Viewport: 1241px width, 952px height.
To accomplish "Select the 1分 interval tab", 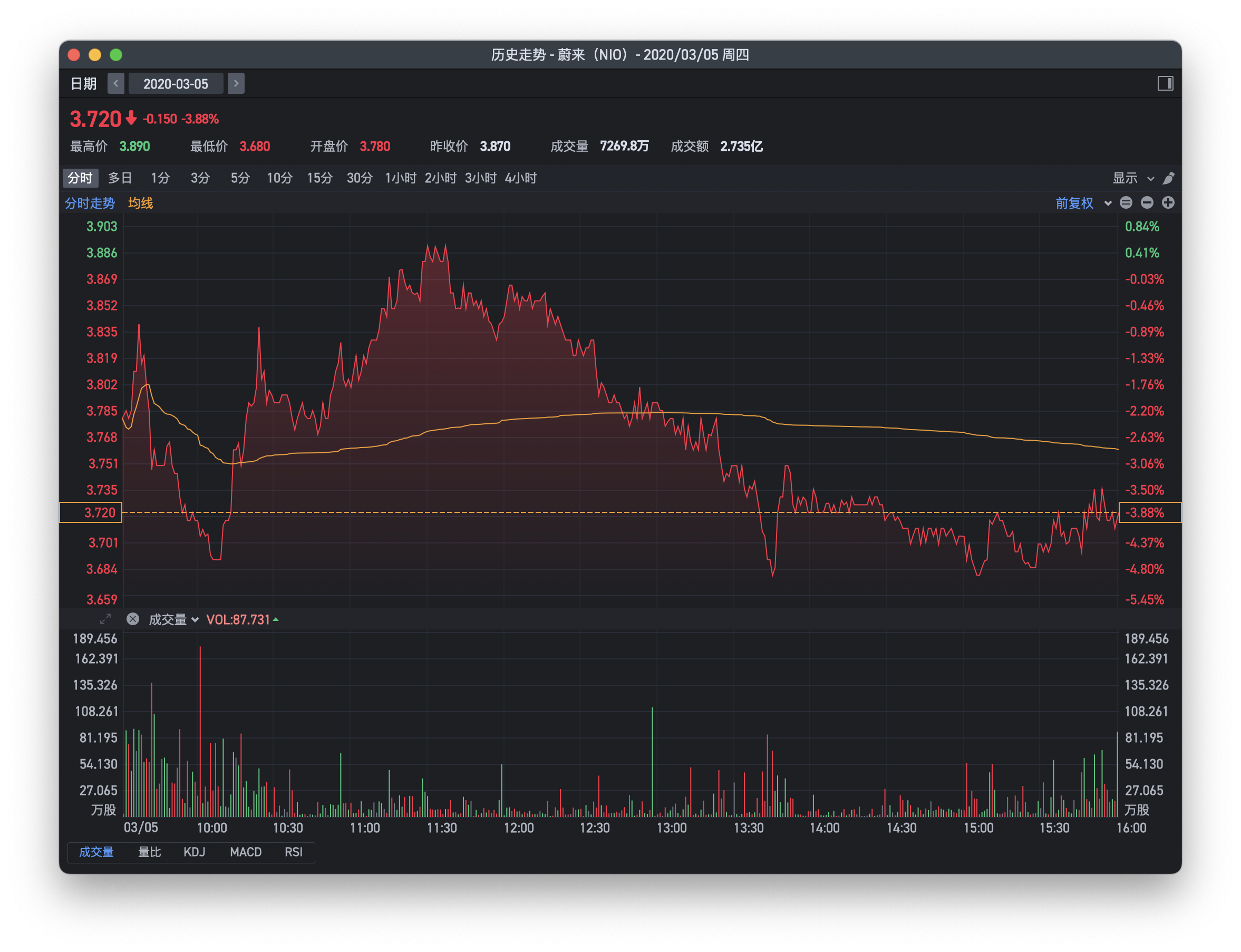I will point(160,178).
